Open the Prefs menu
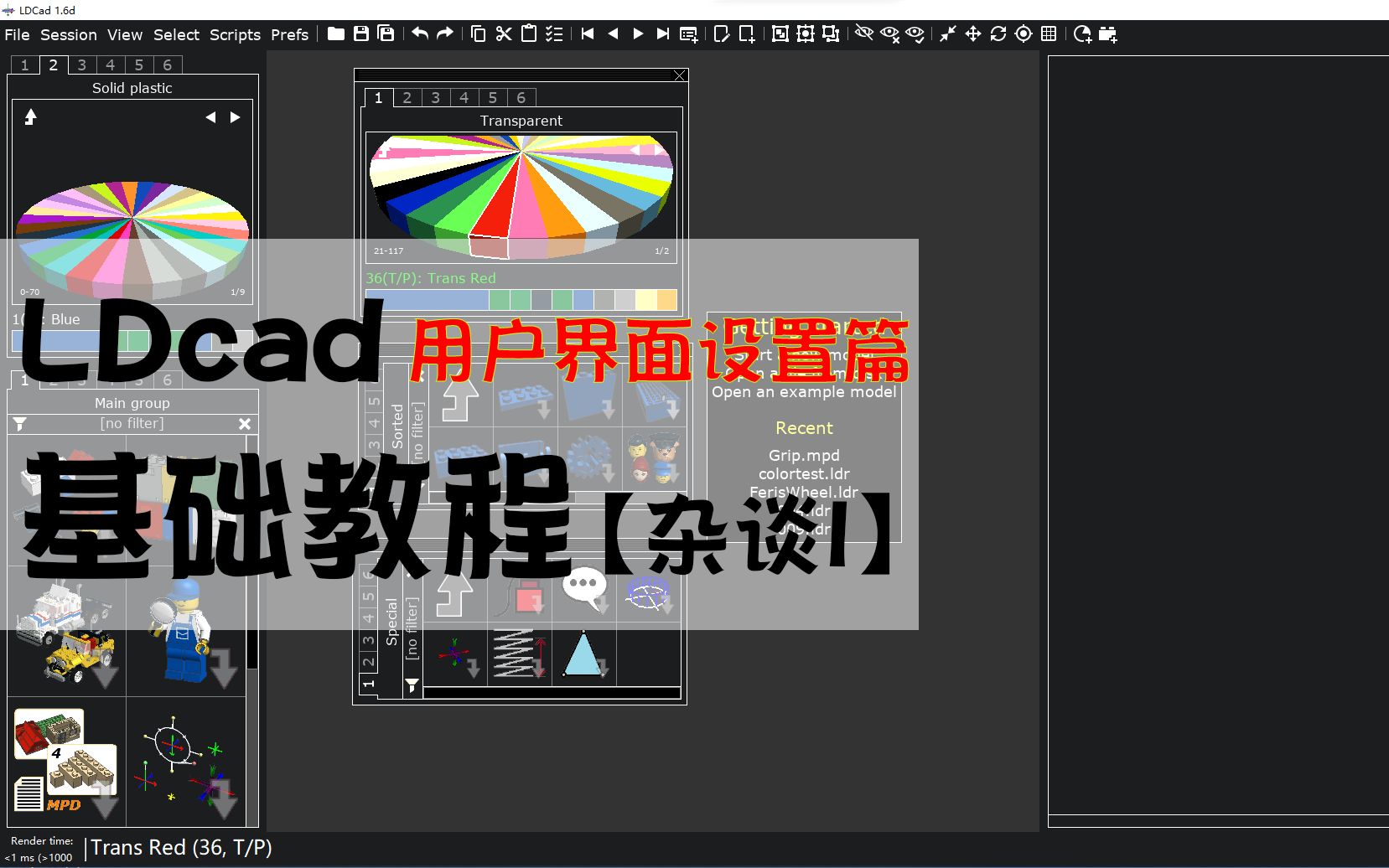1389x868 pixels. 289,34
